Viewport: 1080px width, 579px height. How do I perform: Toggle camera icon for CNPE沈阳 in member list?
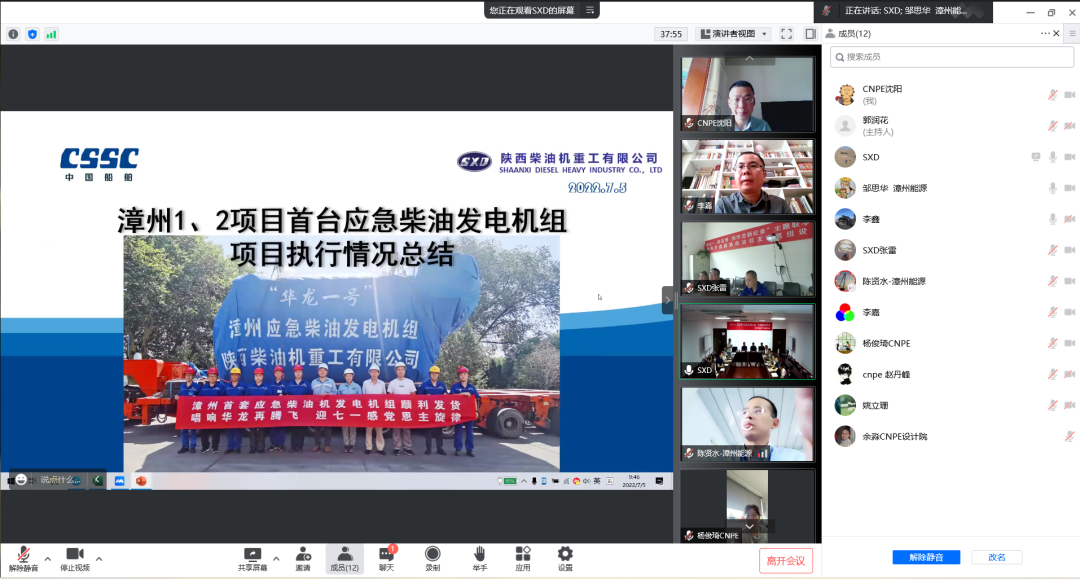1069,95
